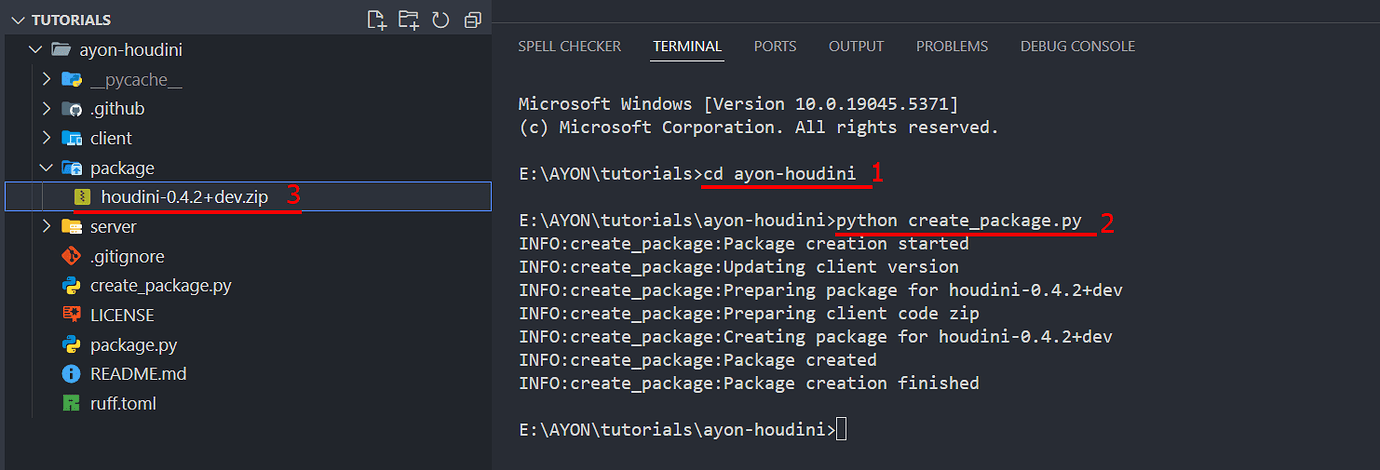This screenshot has height=470, width=1380.
Task: Click the info icon beside README.md
Action: pyautogui.click(x=71, y=374)
